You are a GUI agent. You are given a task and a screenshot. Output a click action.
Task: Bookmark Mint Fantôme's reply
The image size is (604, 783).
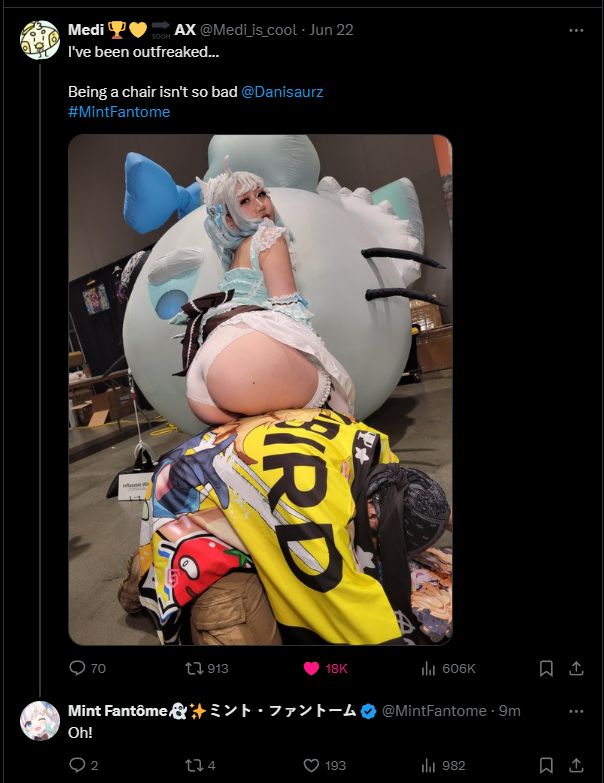point(546,765)
